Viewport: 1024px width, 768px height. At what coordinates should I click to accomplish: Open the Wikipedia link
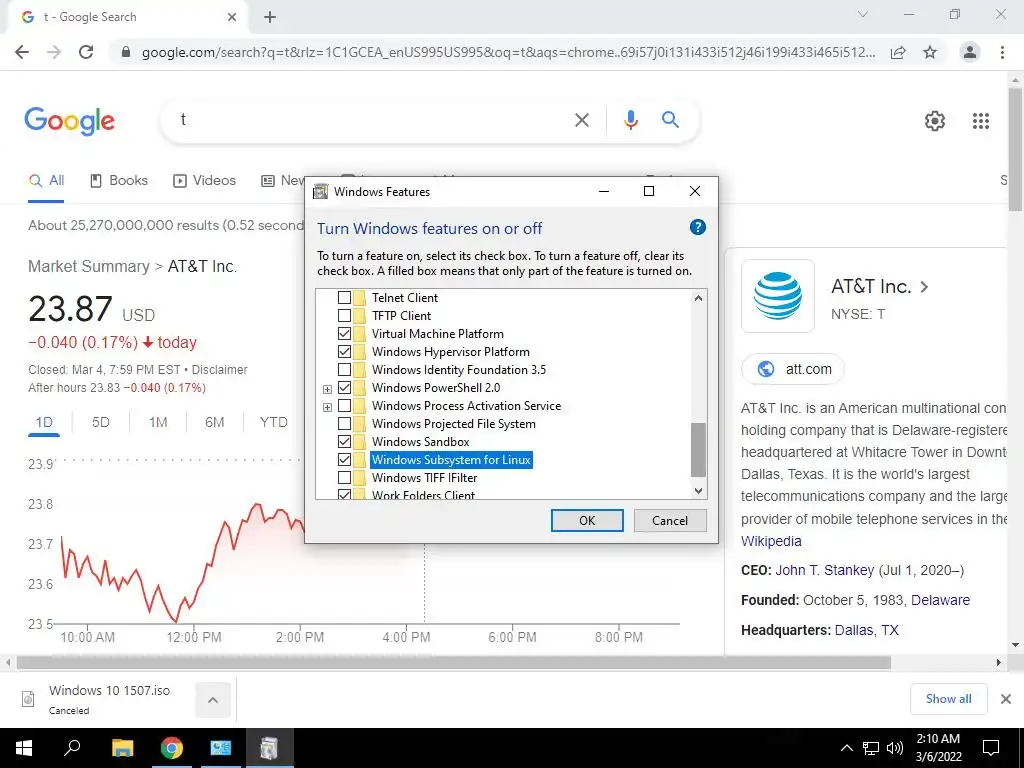[x=771, y=541]
